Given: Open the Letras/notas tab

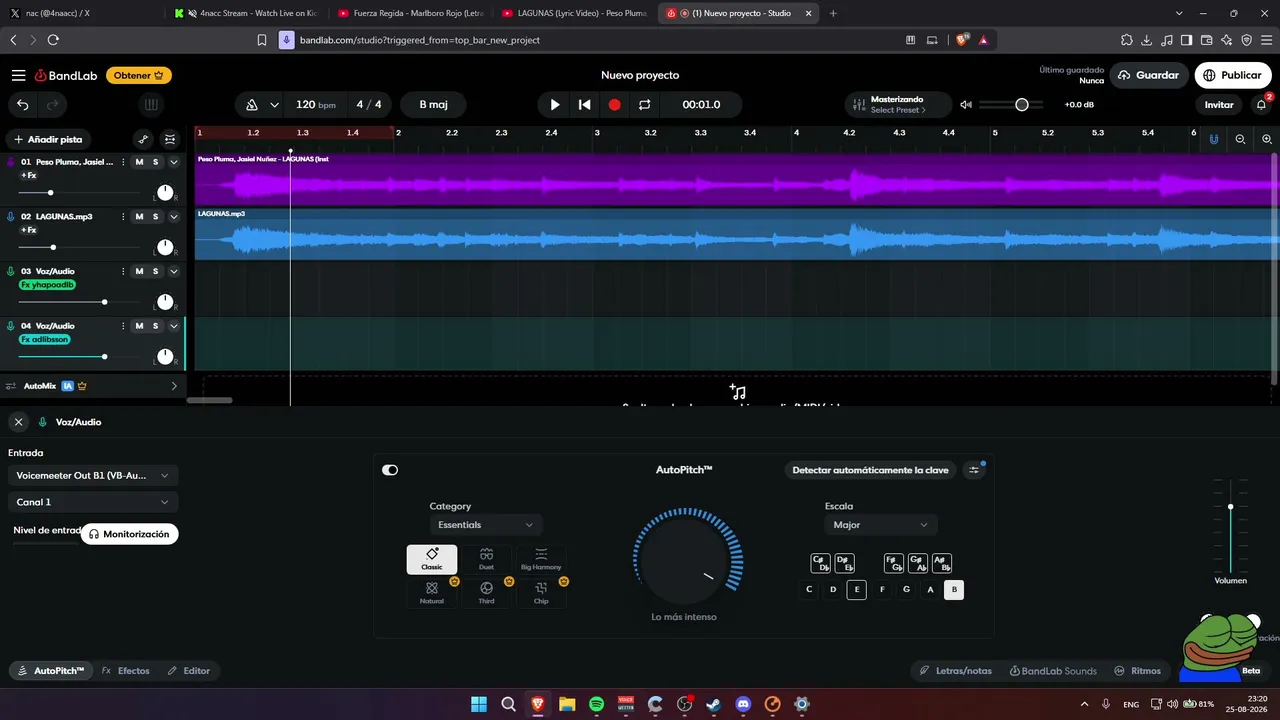Looking at the screenshot, I should [956, 671].
